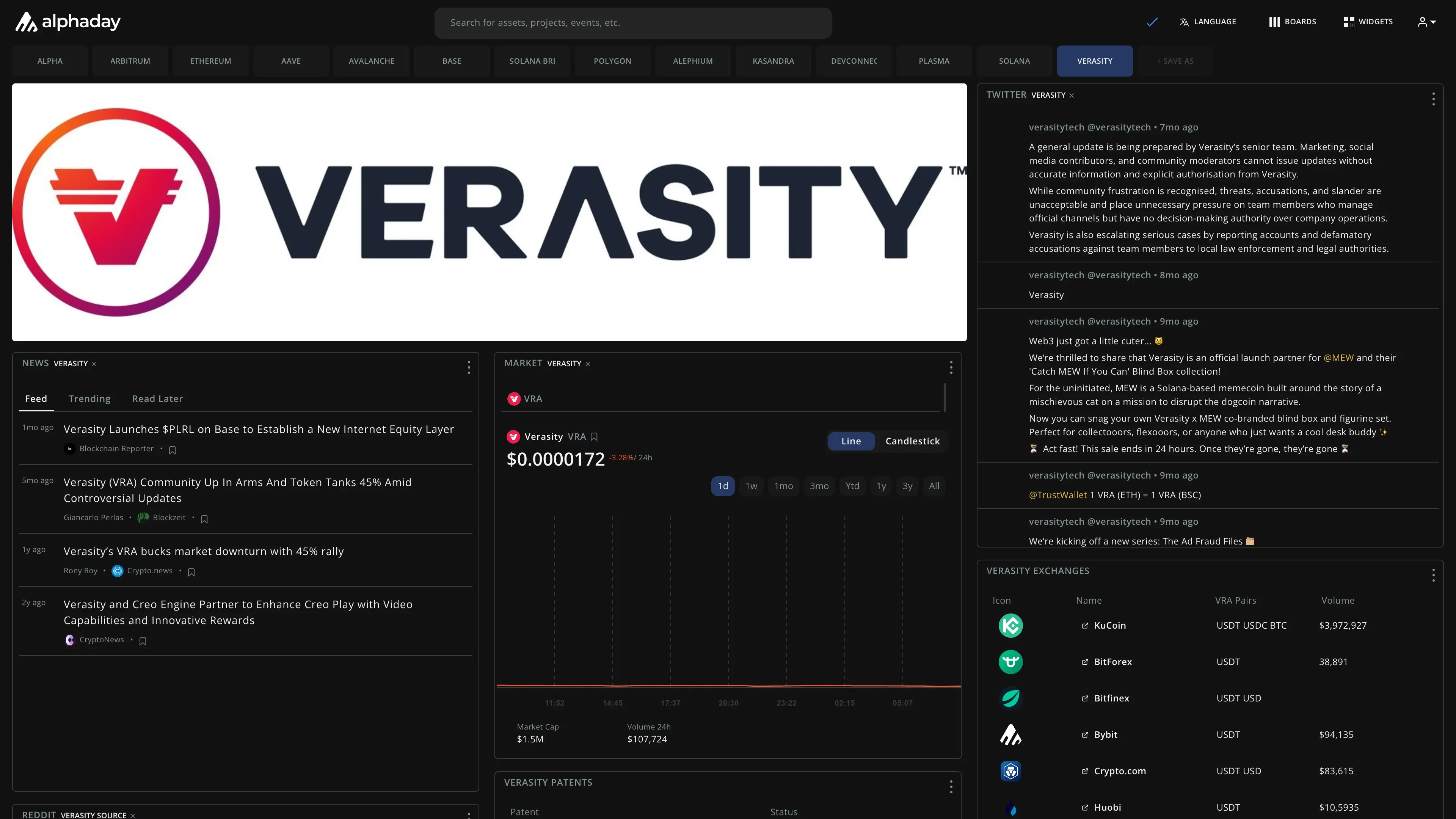The image size is (1456, 819).
Task: Open Twitter widget three-dot menu
Action: coord(1433,99)
